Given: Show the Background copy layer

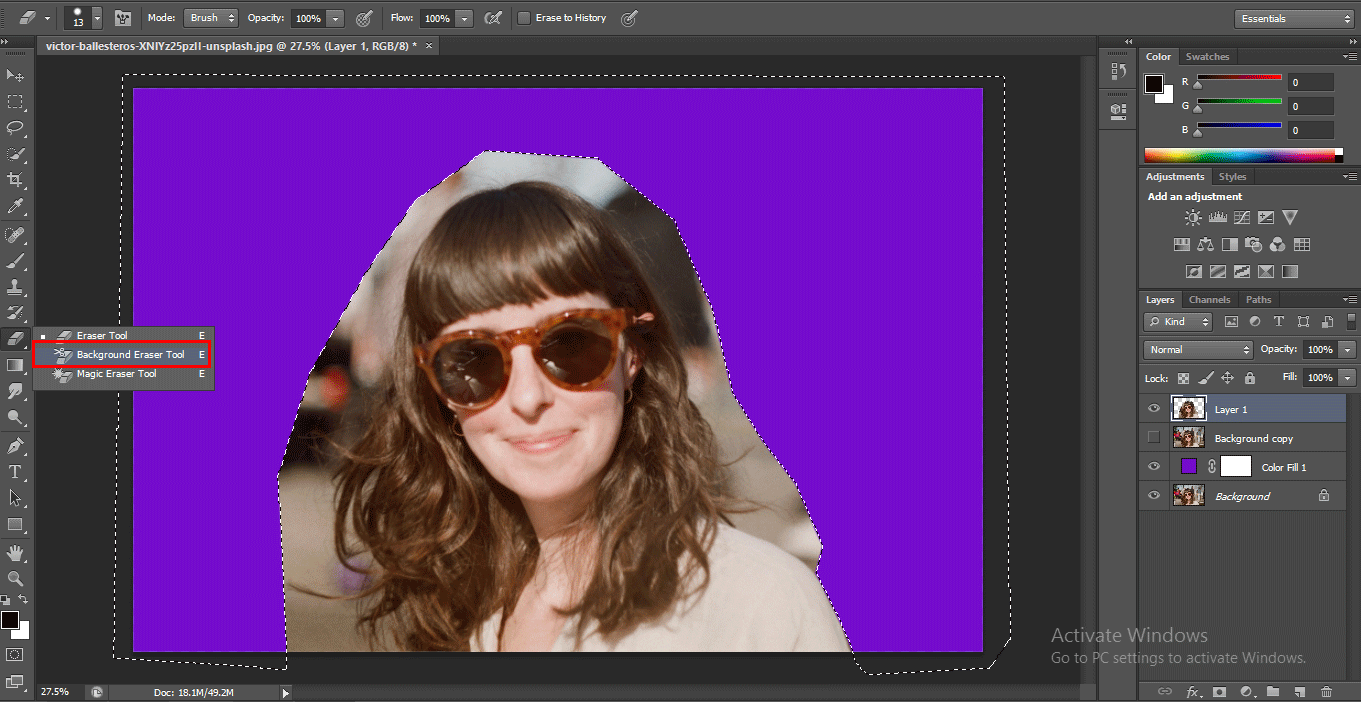Looking at the screenshot, I should (x=1154, y=438).
